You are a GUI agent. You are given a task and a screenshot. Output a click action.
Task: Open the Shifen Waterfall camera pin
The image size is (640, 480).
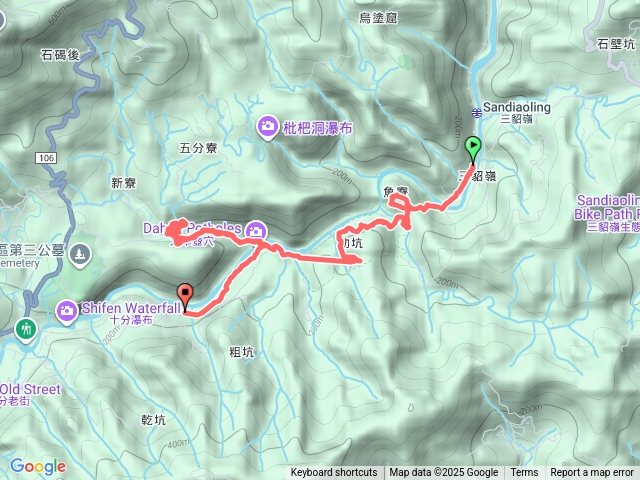(x=67, y=312)
